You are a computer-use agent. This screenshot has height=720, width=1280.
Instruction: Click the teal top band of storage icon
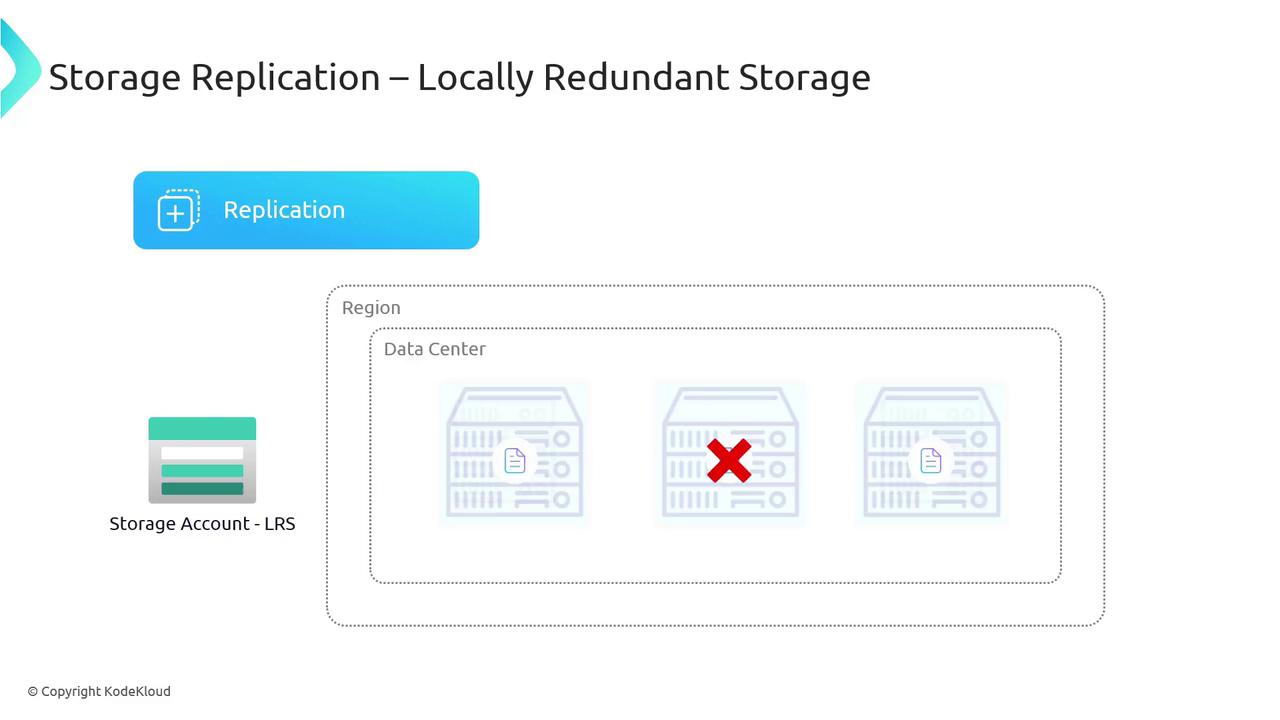tap(202, 429)
